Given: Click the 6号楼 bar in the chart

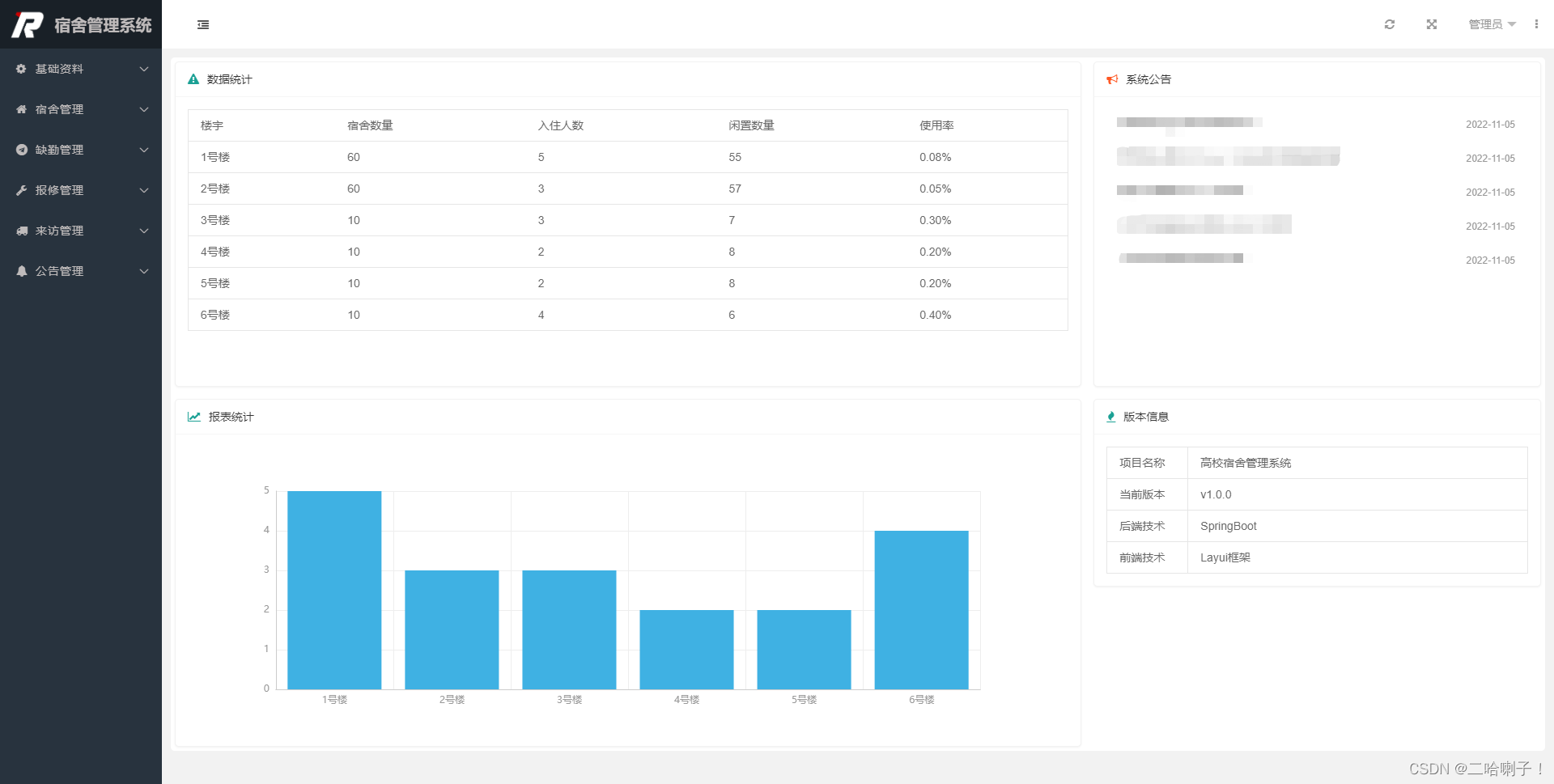Looking at the screenshot, I should pyautogui.click(x=921, y=610).
